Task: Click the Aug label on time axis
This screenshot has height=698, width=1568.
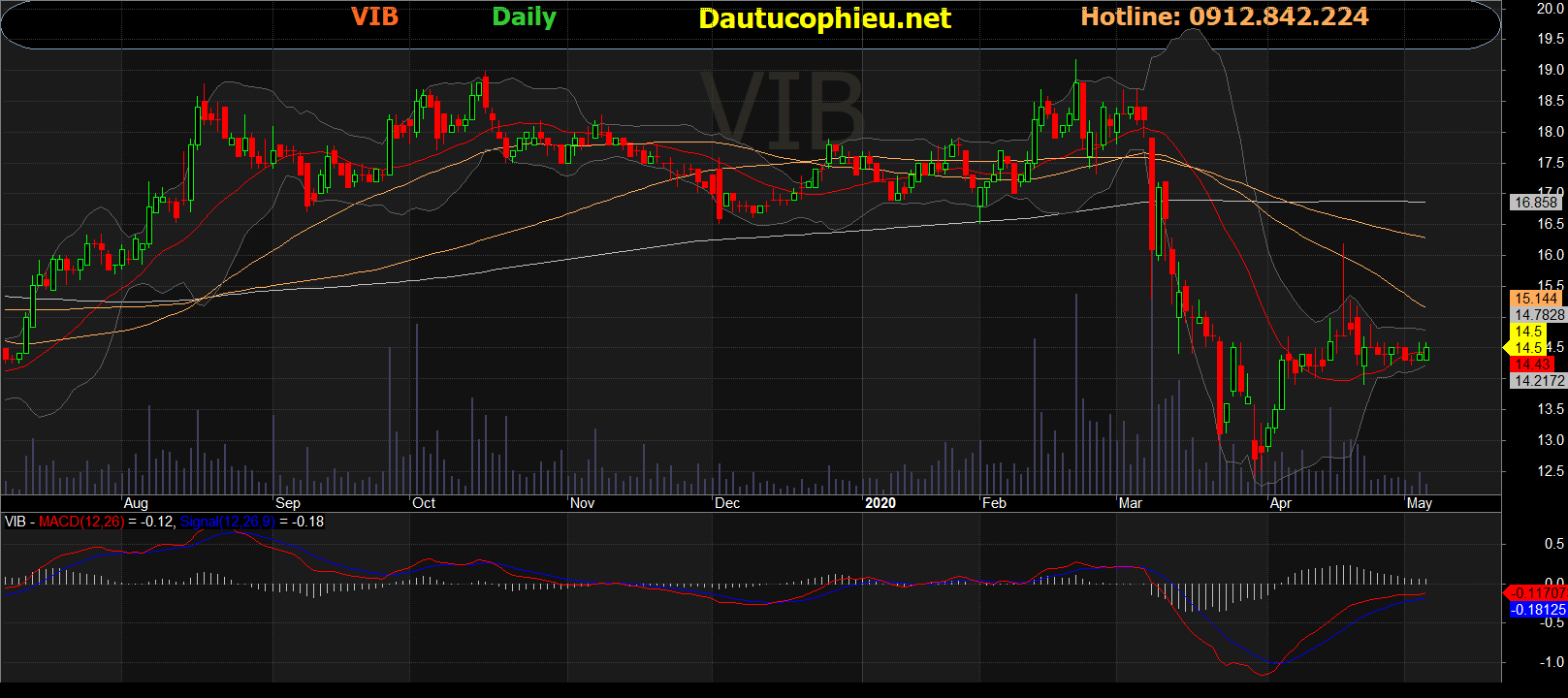Action: click(136, 503)
